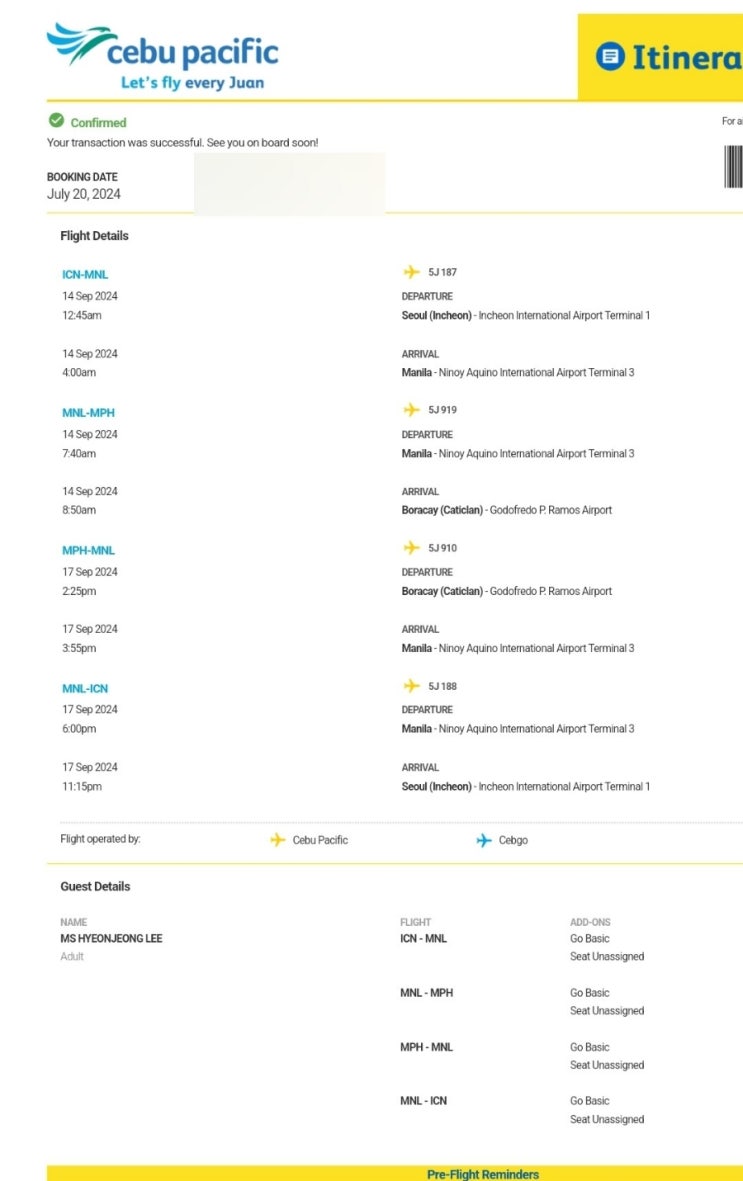Screen dimensions: 743x1181
Task: Click the guest name MS HYEONJEONG LEE
Action: tap(111, 938)
